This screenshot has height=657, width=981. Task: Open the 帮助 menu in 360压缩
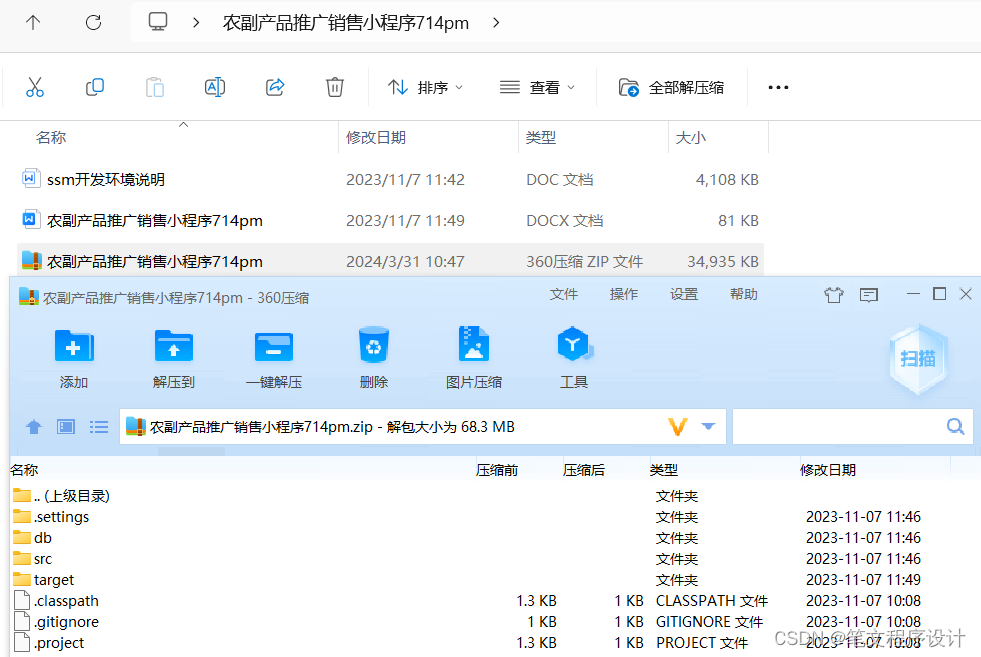point(744,294)
